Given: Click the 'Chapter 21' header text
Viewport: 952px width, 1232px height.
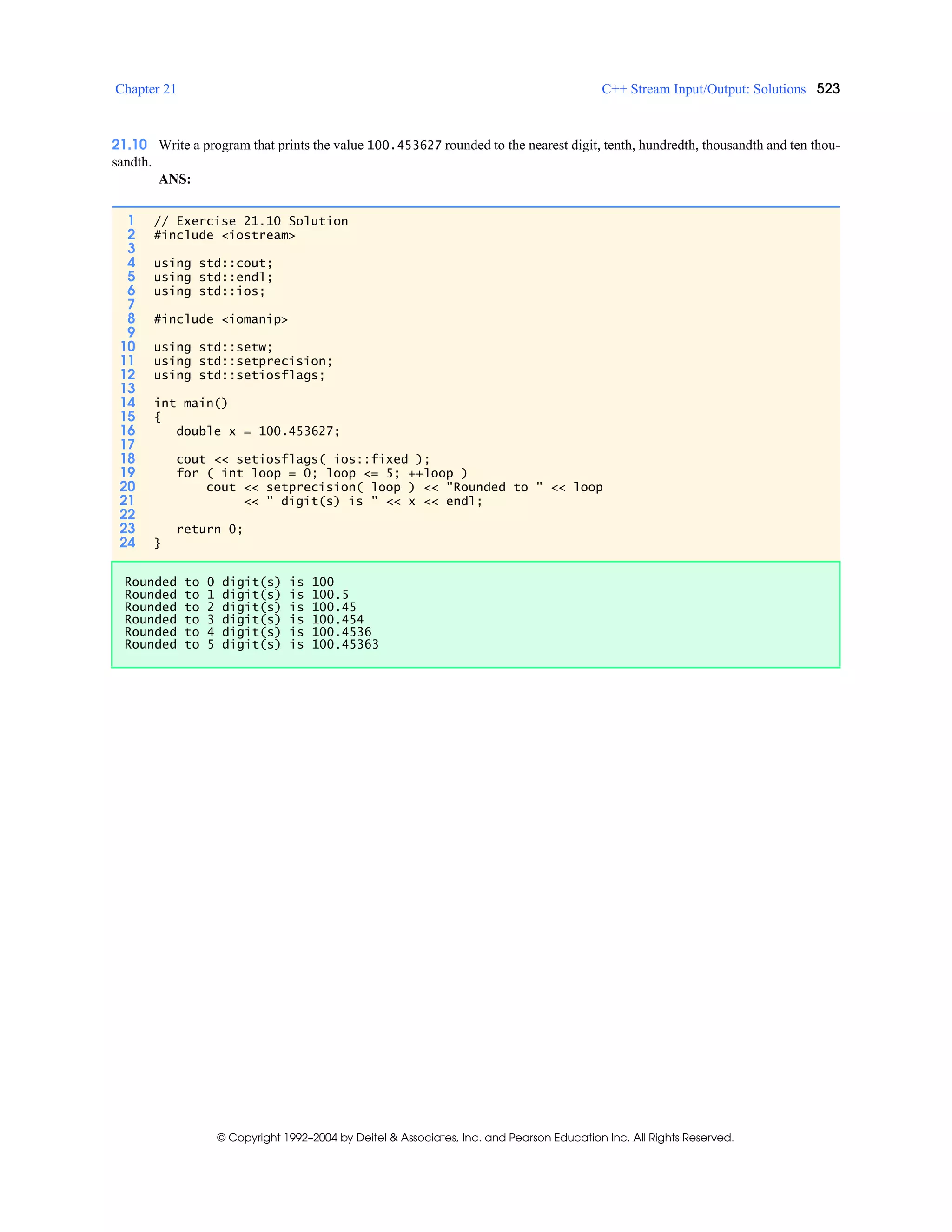Looking at the screenshot, I should (x=145, y=89).
